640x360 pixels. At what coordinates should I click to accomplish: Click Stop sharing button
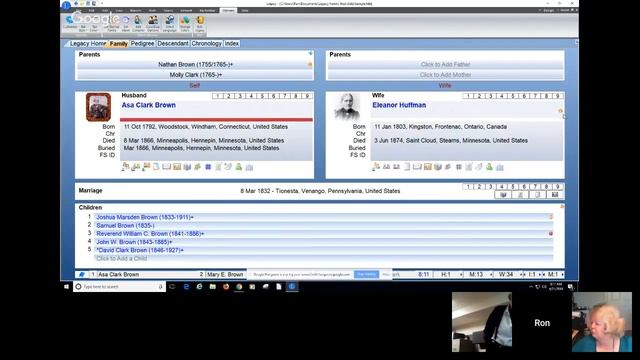click(x=366, y=274)
